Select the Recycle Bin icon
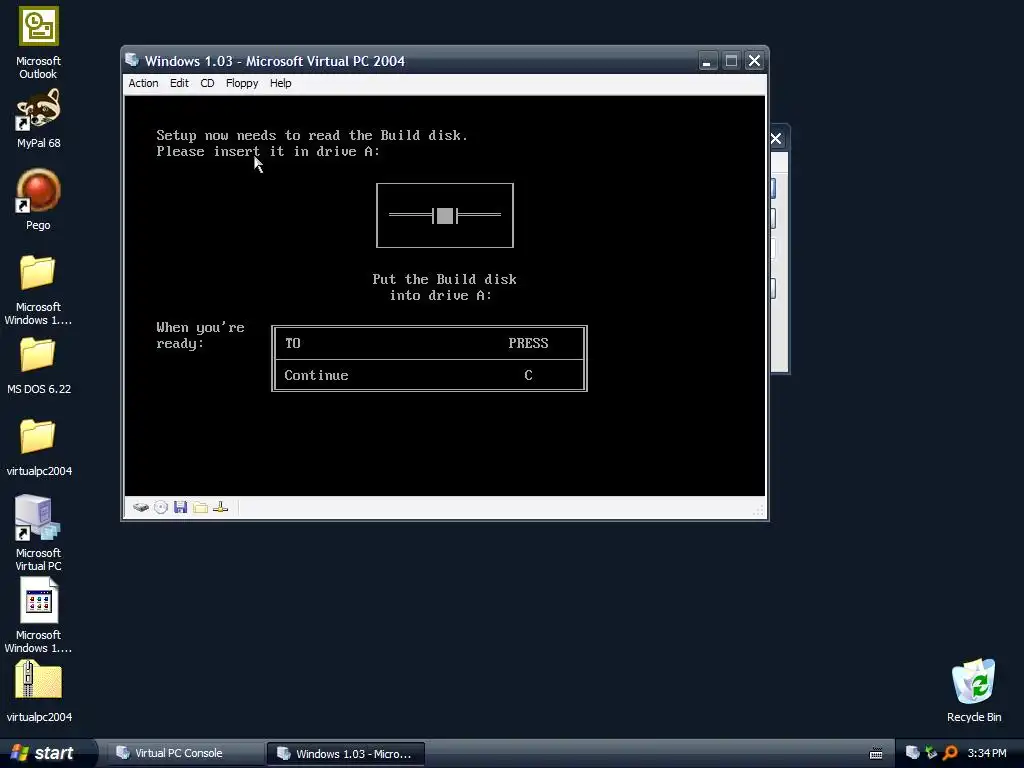 coord(974,690)
